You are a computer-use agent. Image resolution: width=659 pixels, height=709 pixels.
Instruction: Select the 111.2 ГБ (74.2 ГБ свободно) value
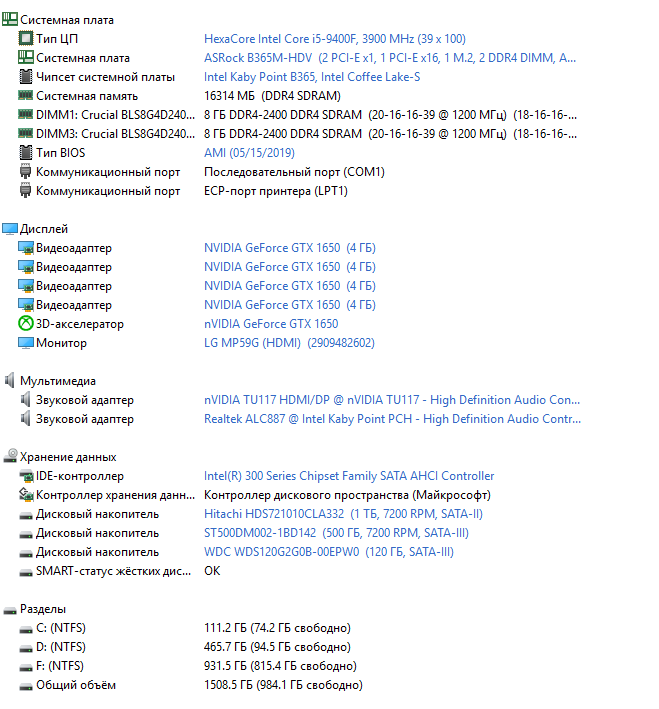tap(277, 628)
